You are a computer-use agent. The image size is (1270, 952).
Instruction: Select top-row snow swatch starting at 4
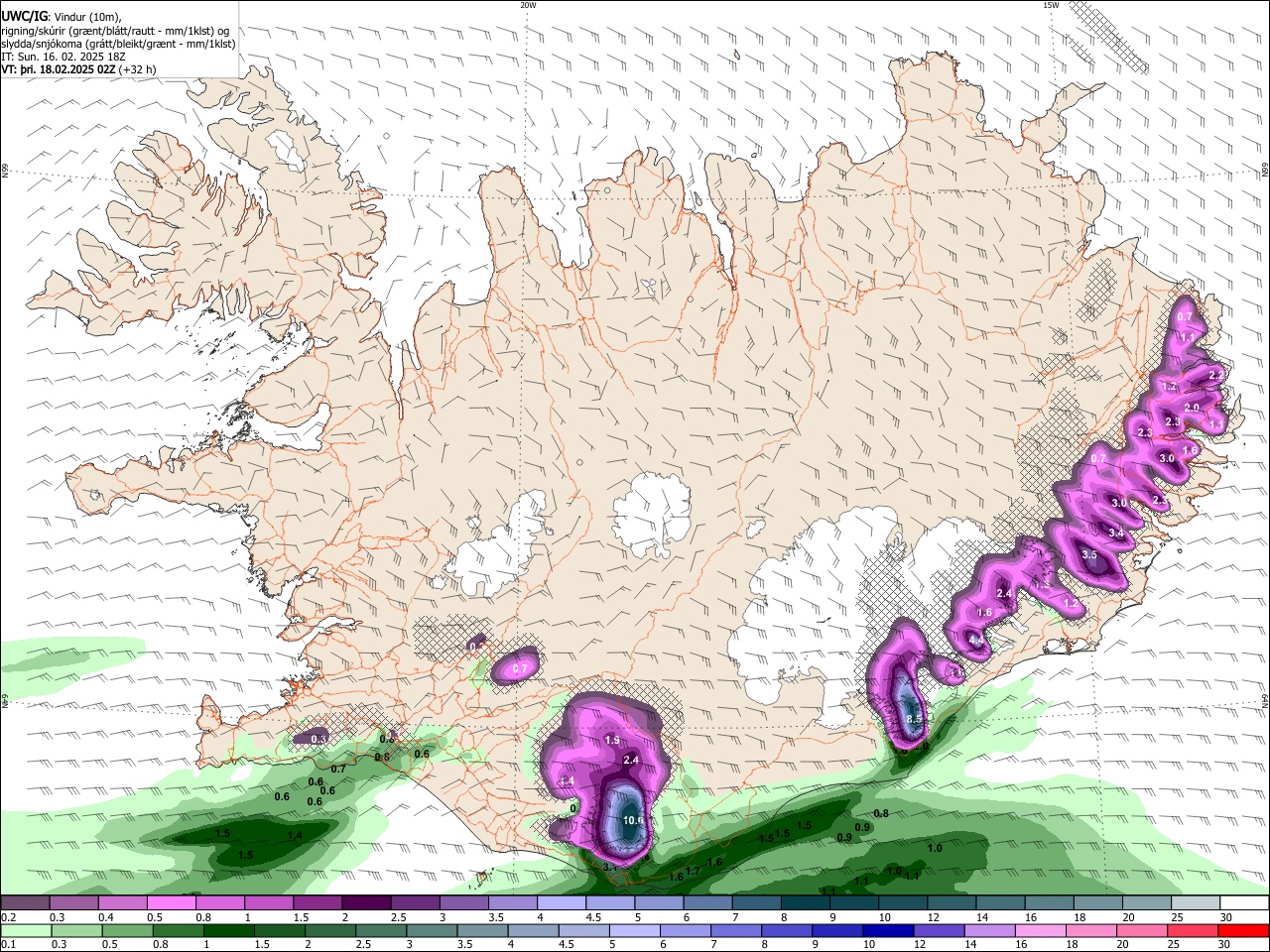coord(560,902)
